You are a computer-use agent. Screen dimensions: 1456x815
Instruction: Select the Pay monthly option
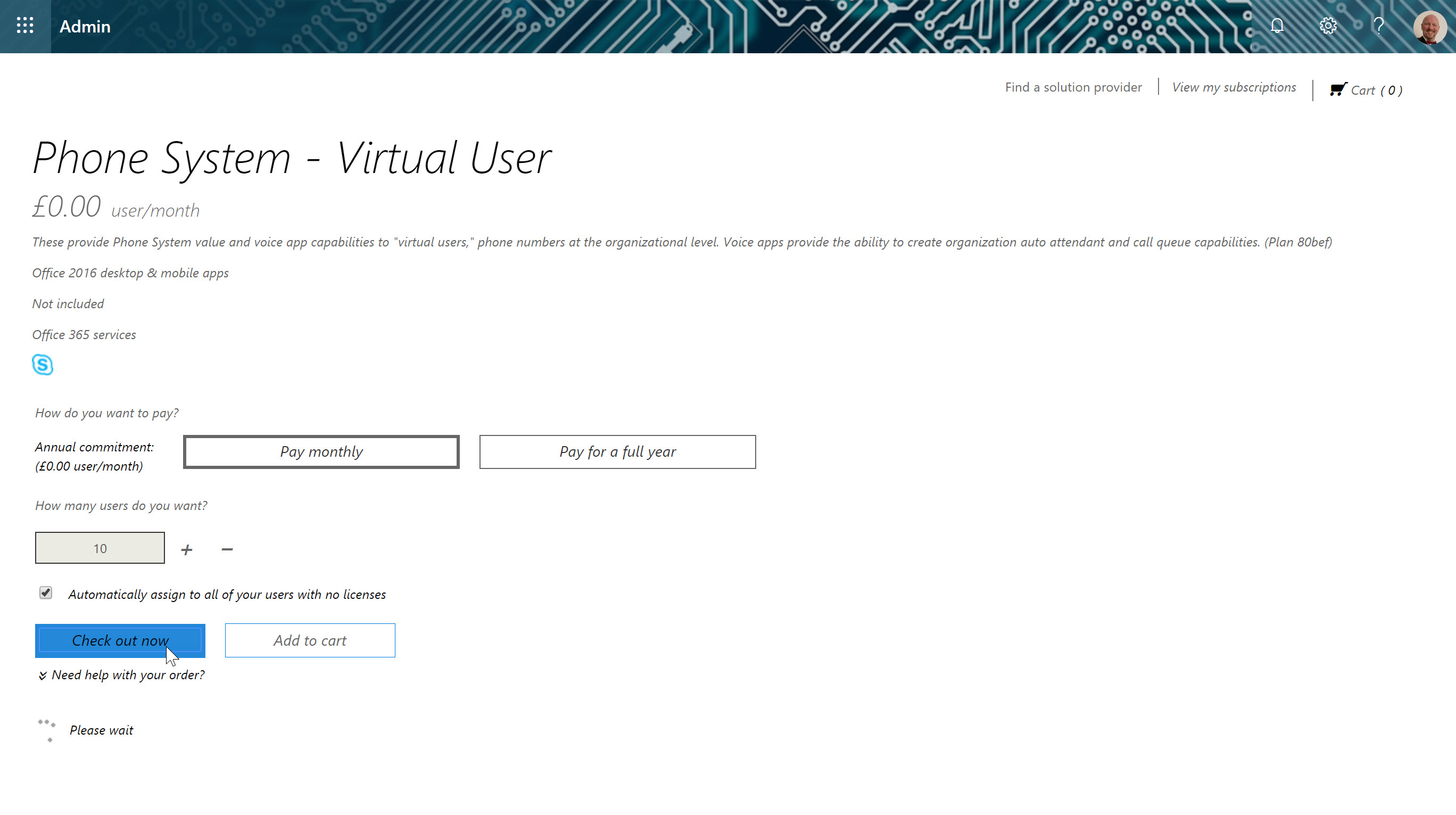pyautogui.click(x=321, y=452)
